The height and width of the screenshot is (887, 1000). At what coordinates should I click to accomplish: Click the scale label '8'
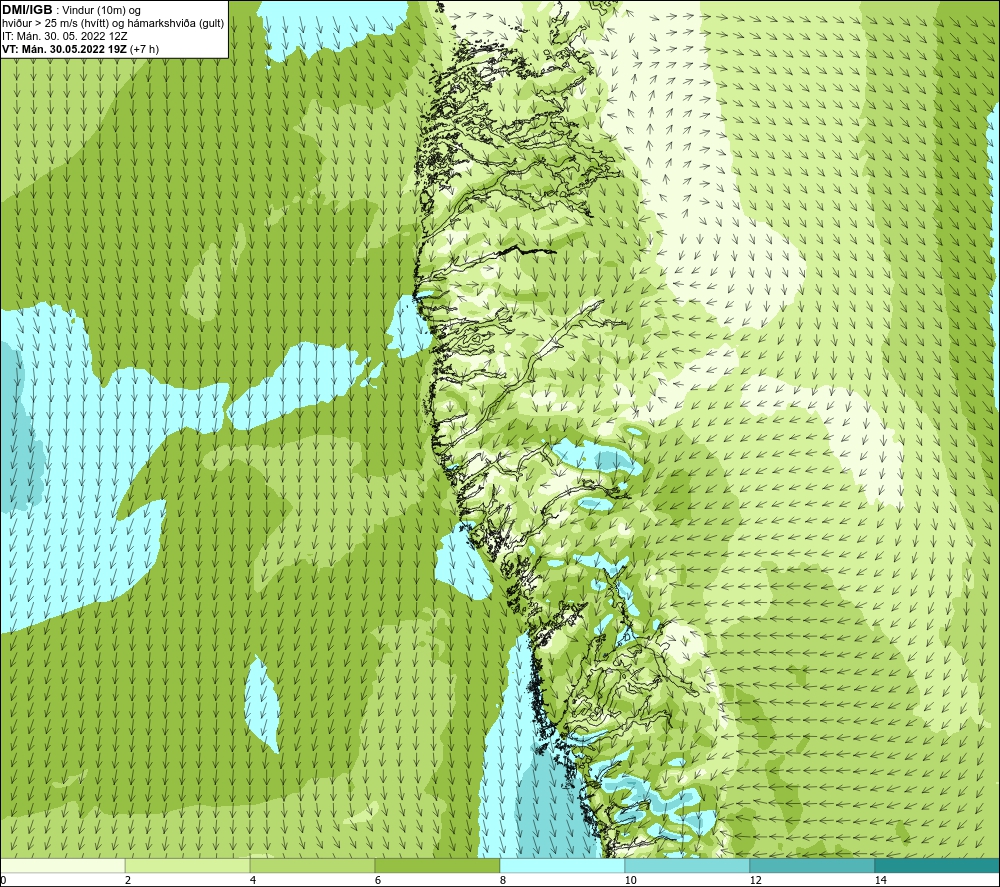tap(503, 880)
